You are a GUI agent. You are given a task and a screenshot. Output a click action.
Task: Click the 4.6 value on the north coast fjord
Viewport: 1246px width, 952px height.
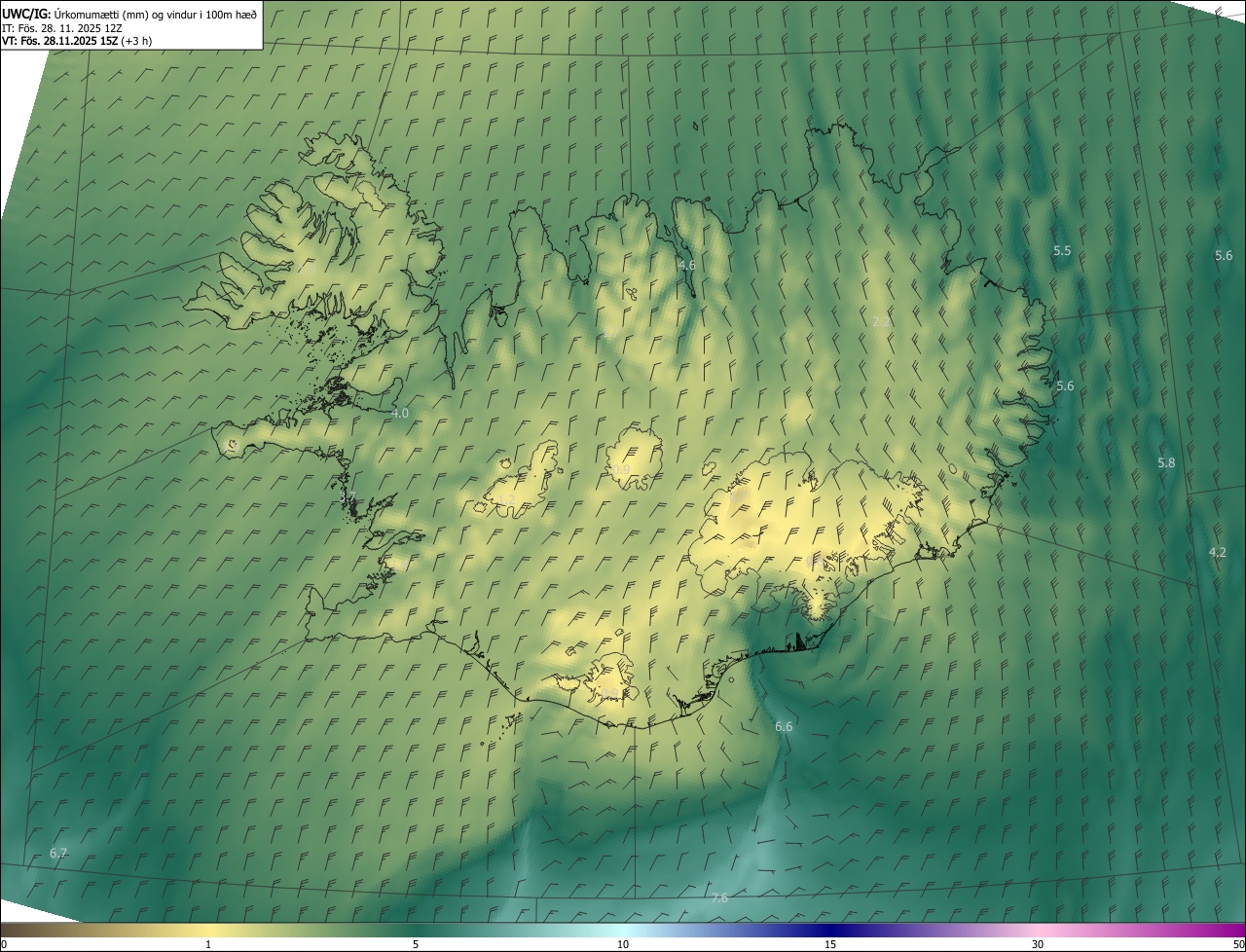pyautogui.click(x=686, y=265)
